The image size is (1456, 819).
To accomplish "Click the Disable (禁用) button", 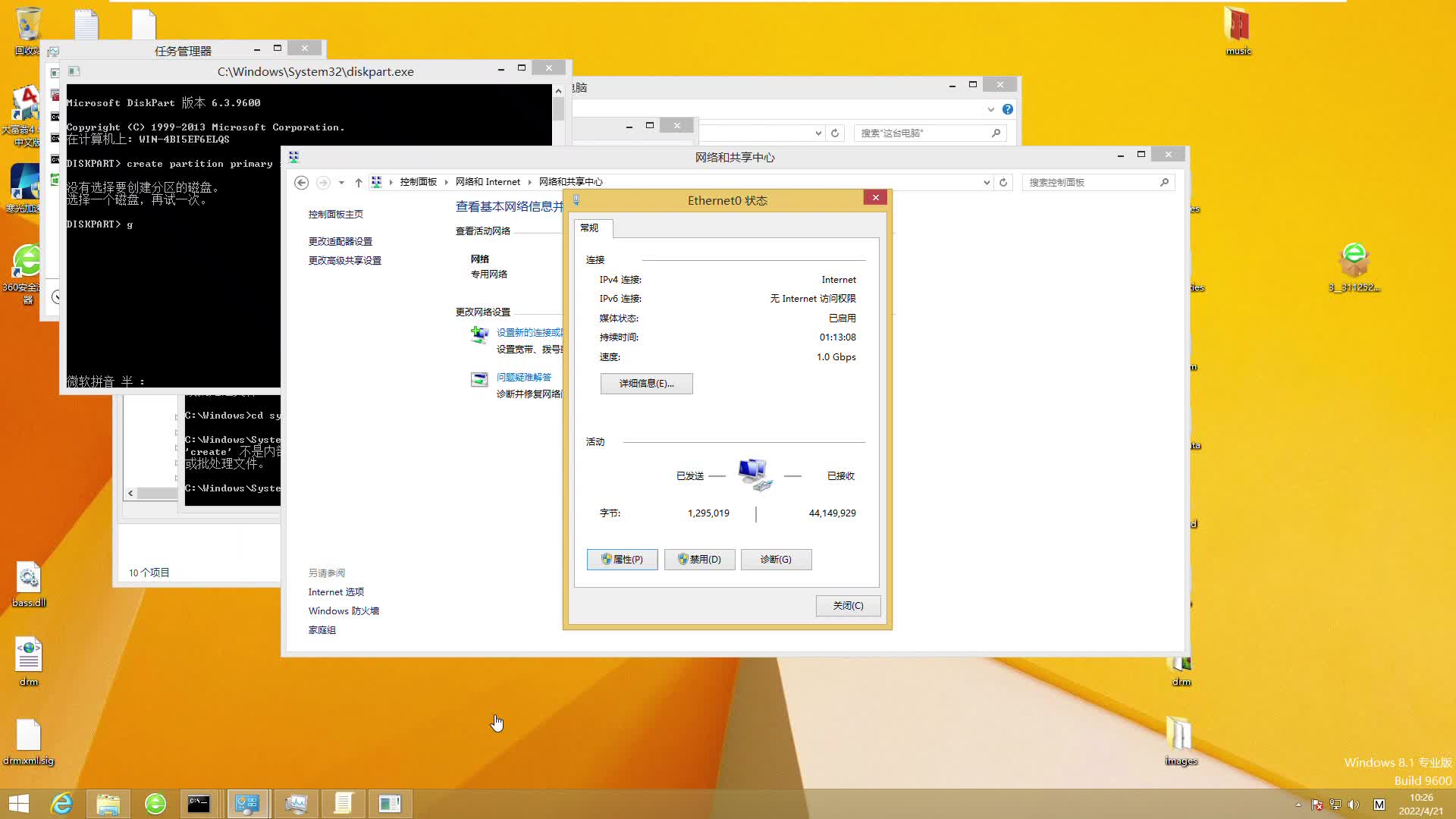I will pyautogui.click(x=699, y=560).
